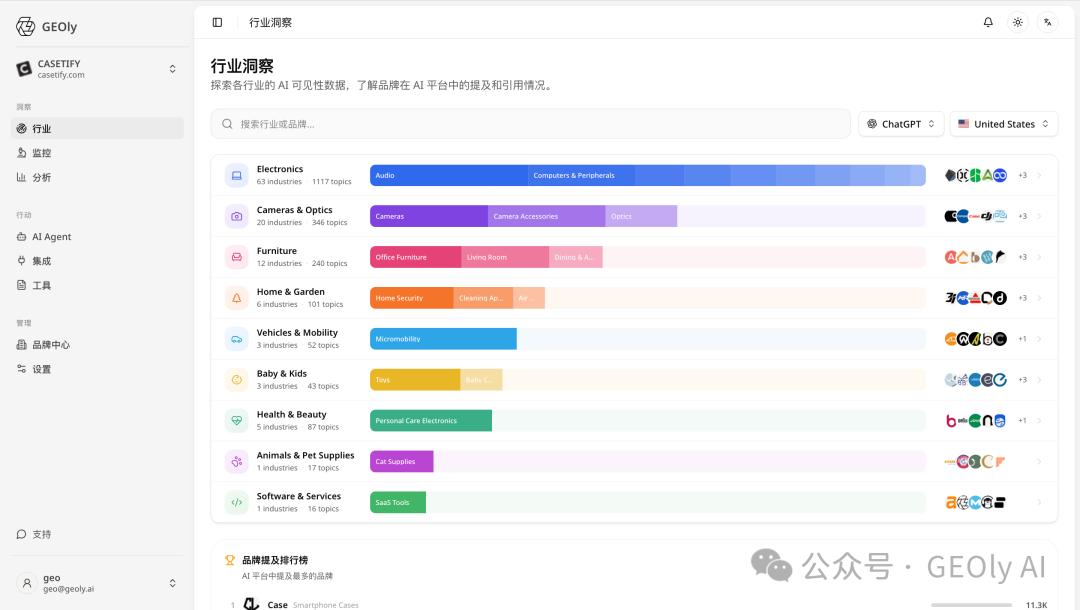
Task: Select the Audio bar segment
Action: pyautogui.click(x=449, y=176)
